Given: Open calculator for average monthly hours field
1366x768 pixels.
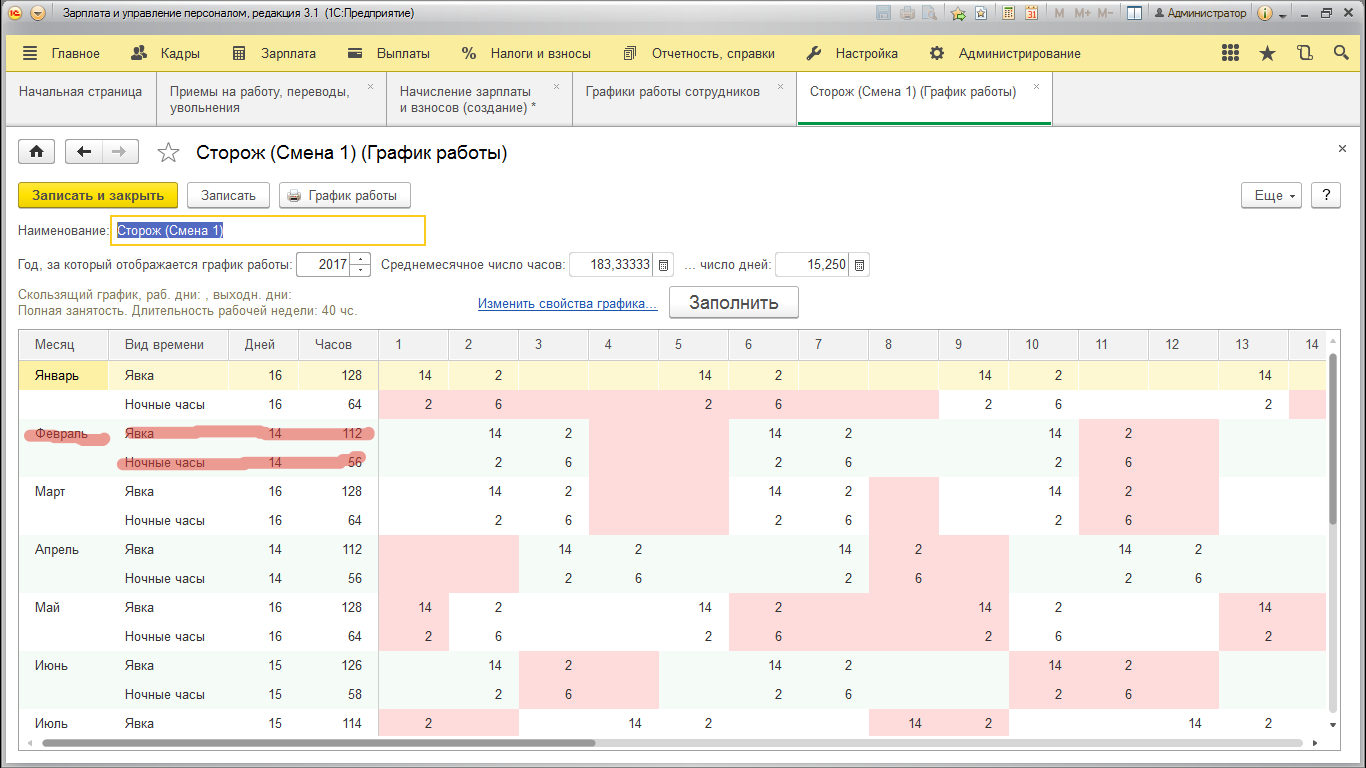Looking at the screenshot, I should pyautogui.click(x=664, y=265).
